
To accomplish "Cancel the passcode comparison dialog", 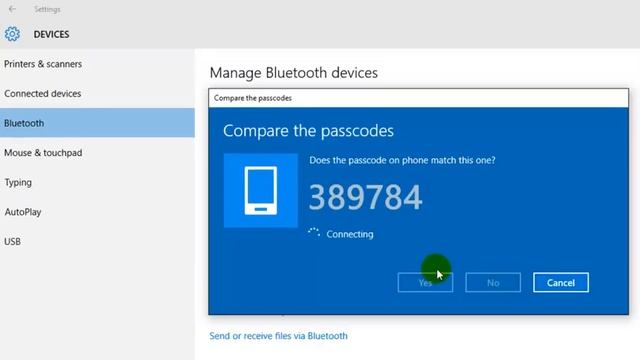I will (x=561, y=282).
